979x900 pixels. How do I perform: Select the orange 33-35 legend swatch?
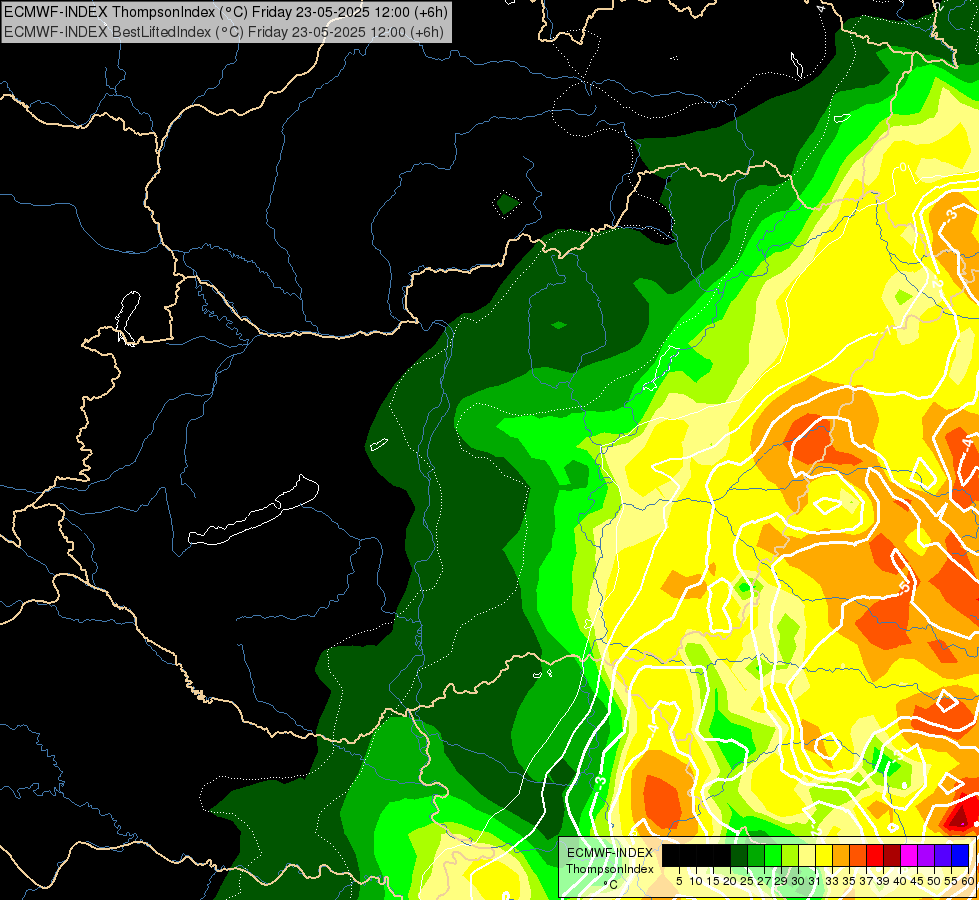click(x=841, y=856)
